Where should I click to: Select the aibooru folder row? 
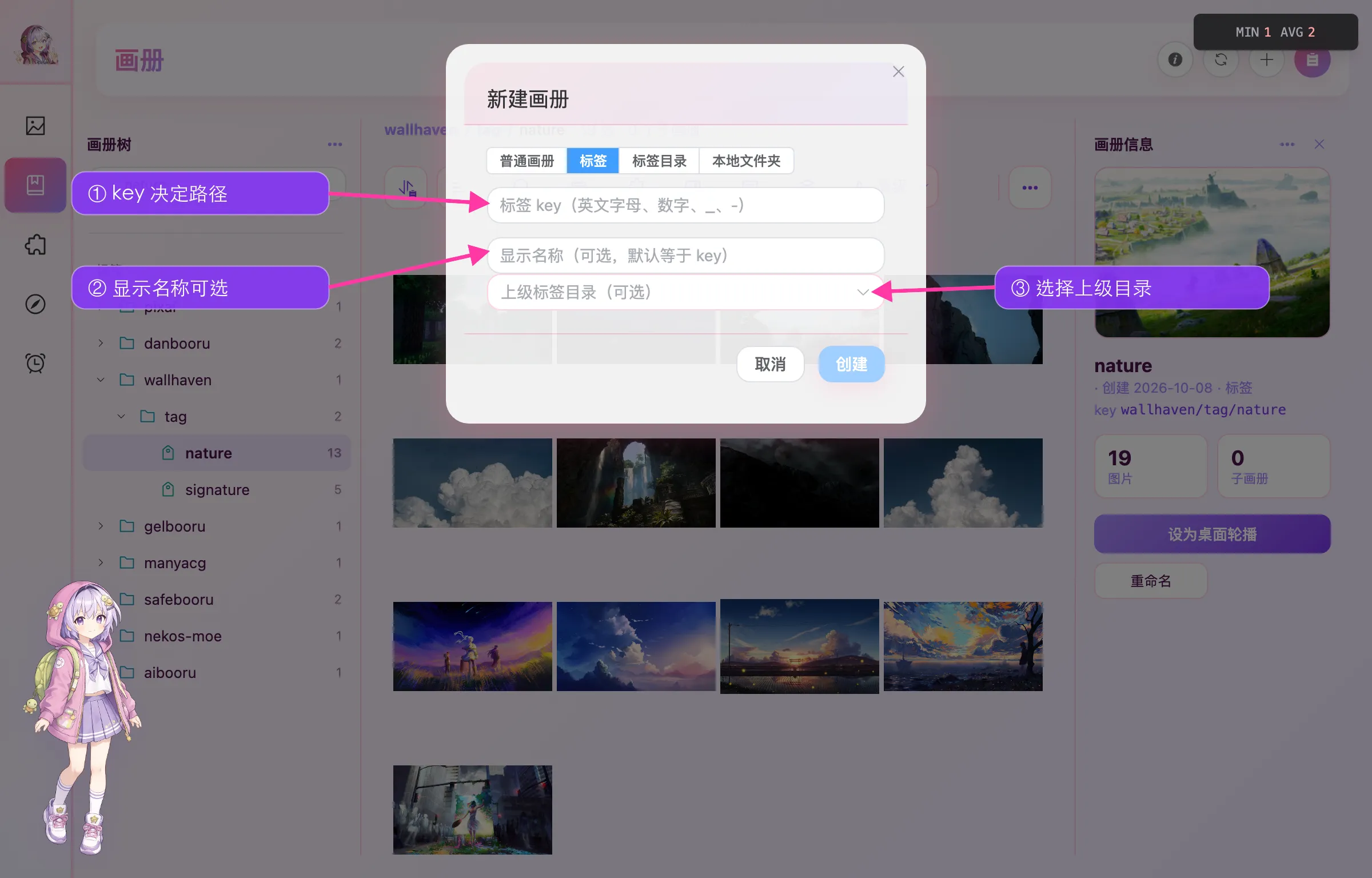coord(217,673)
